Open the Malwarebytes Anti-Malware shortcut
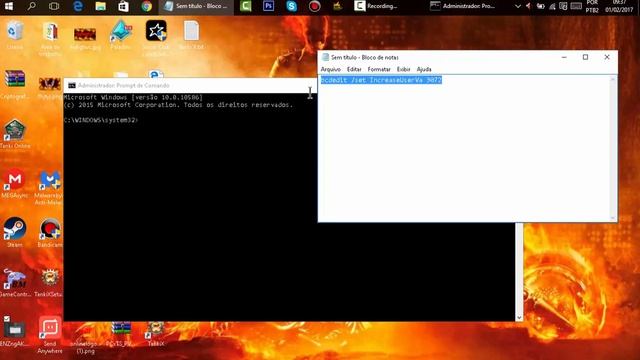Viewport: 640px width, 360px height. click(x=49, y=187)
